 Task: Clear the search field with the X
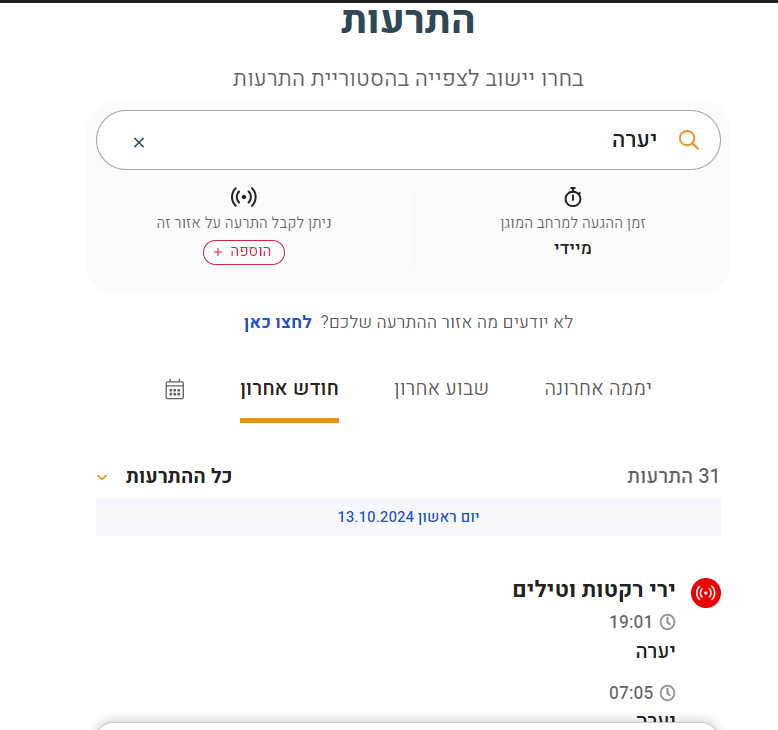[139, 142]
